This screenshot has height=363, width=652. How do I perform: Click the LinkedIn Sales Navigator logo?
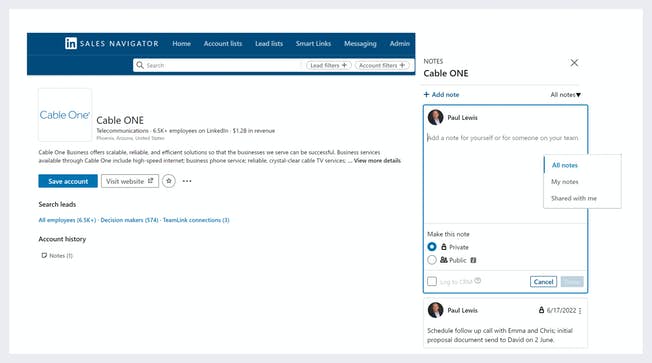click(112, 43)
